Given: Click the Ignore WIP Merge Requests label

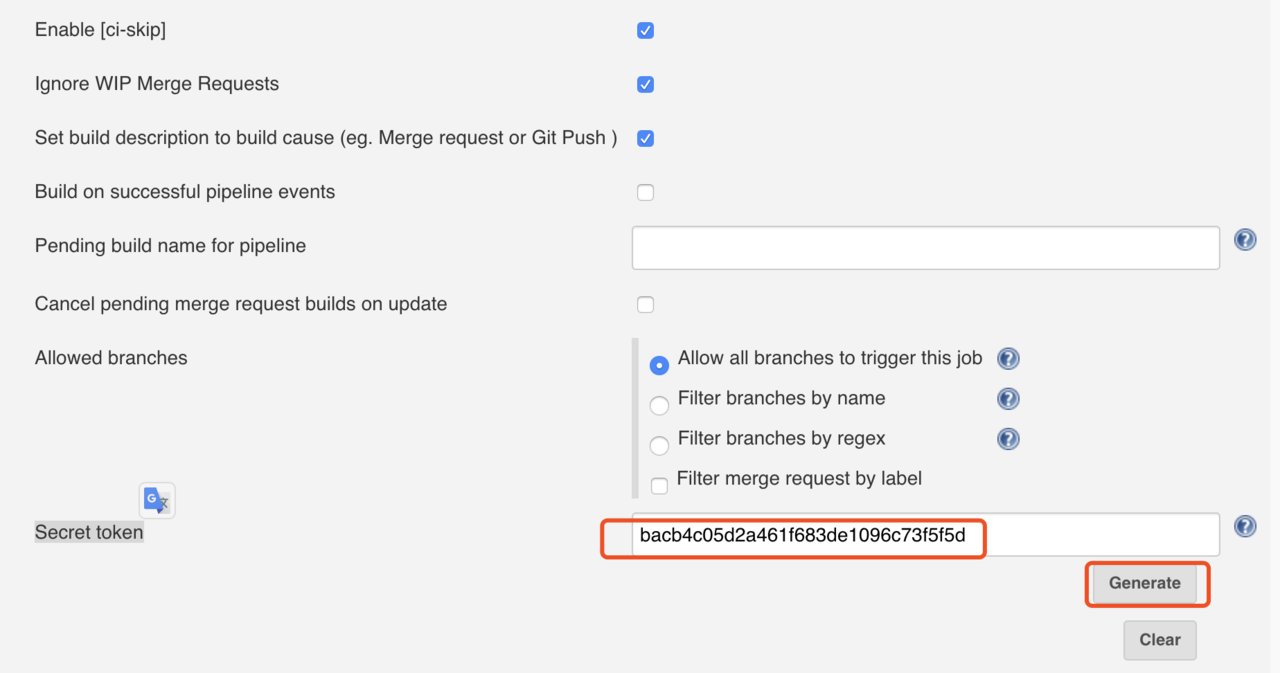Looking at the screenshot, I should 157,84.
